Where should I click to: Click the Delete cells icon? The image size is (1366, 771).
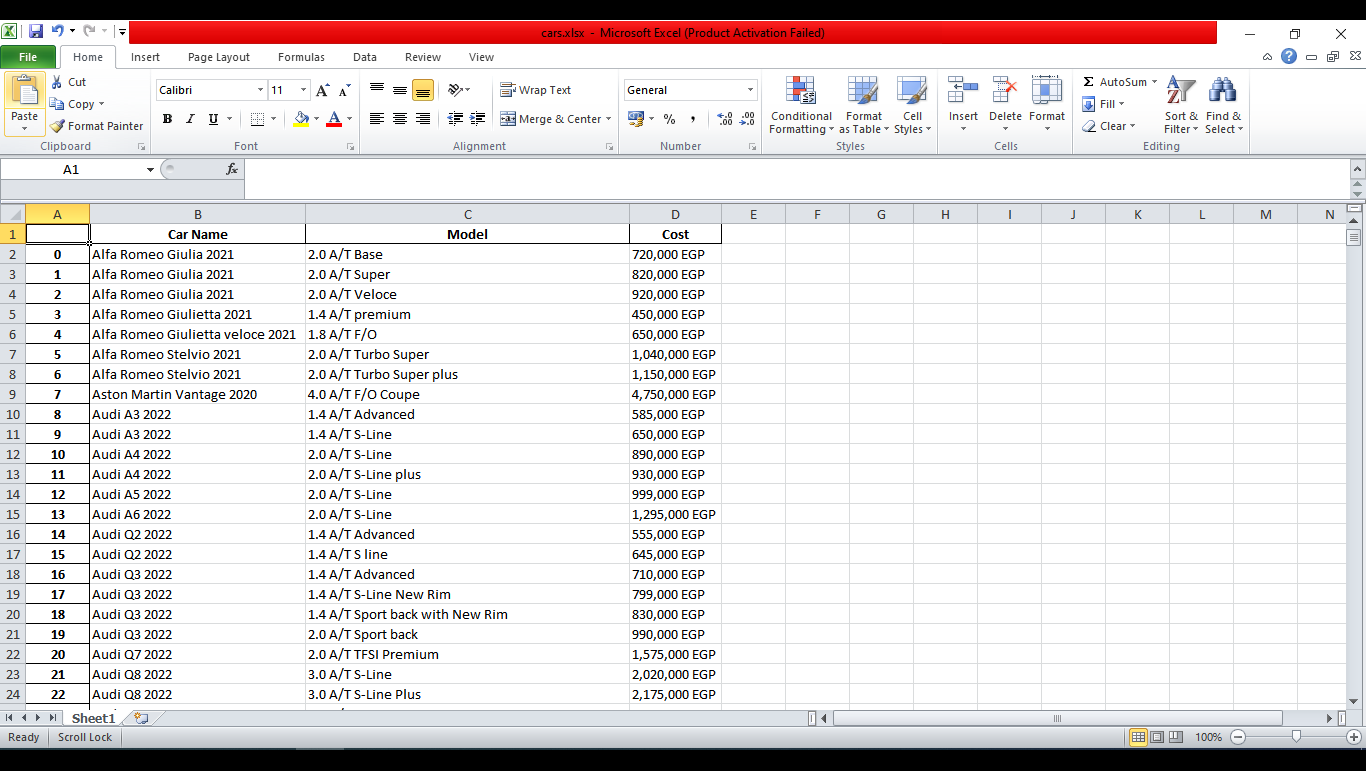(1005, 90)
